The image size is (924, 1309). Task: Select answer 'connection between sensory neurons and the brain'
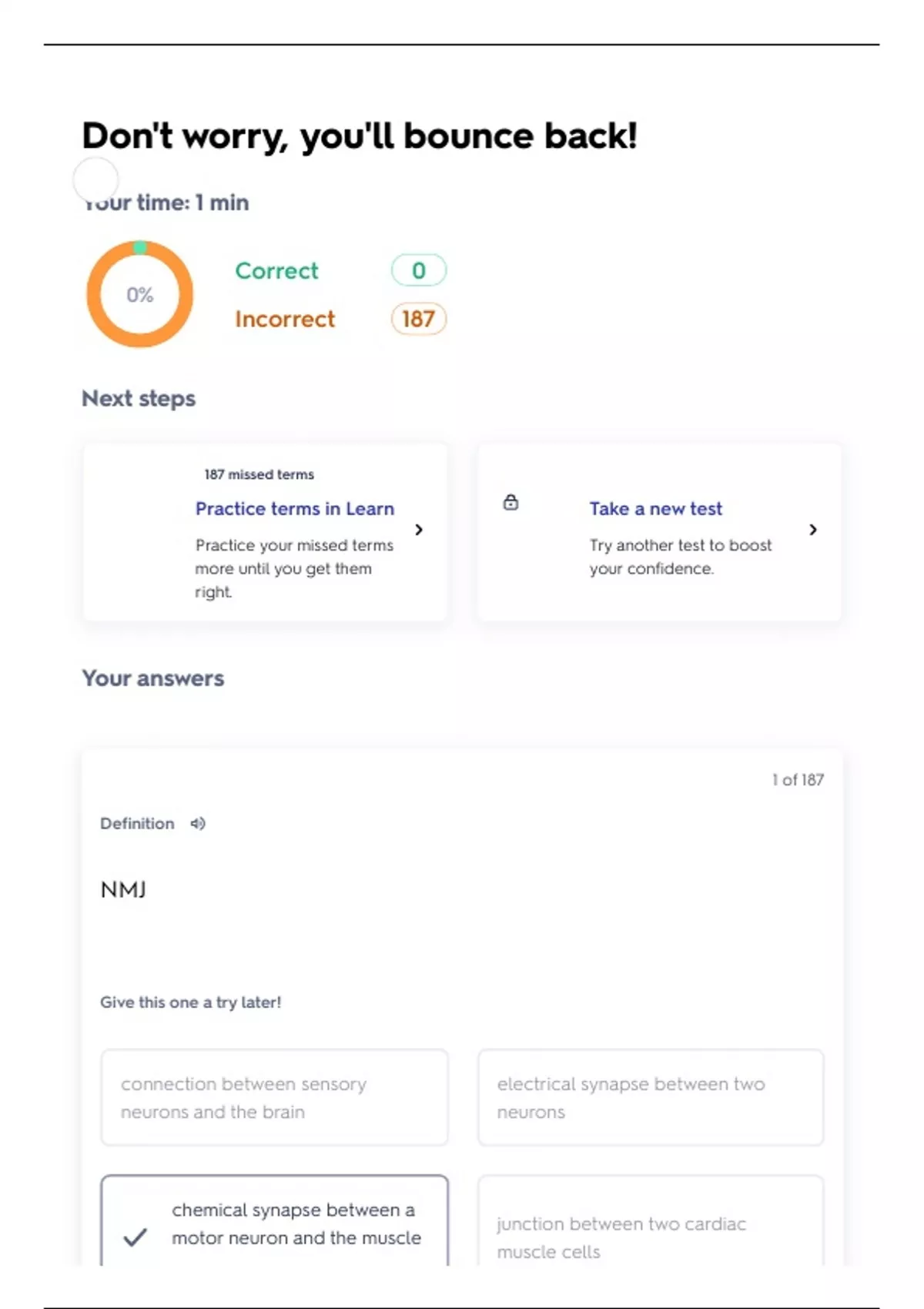274,1097
